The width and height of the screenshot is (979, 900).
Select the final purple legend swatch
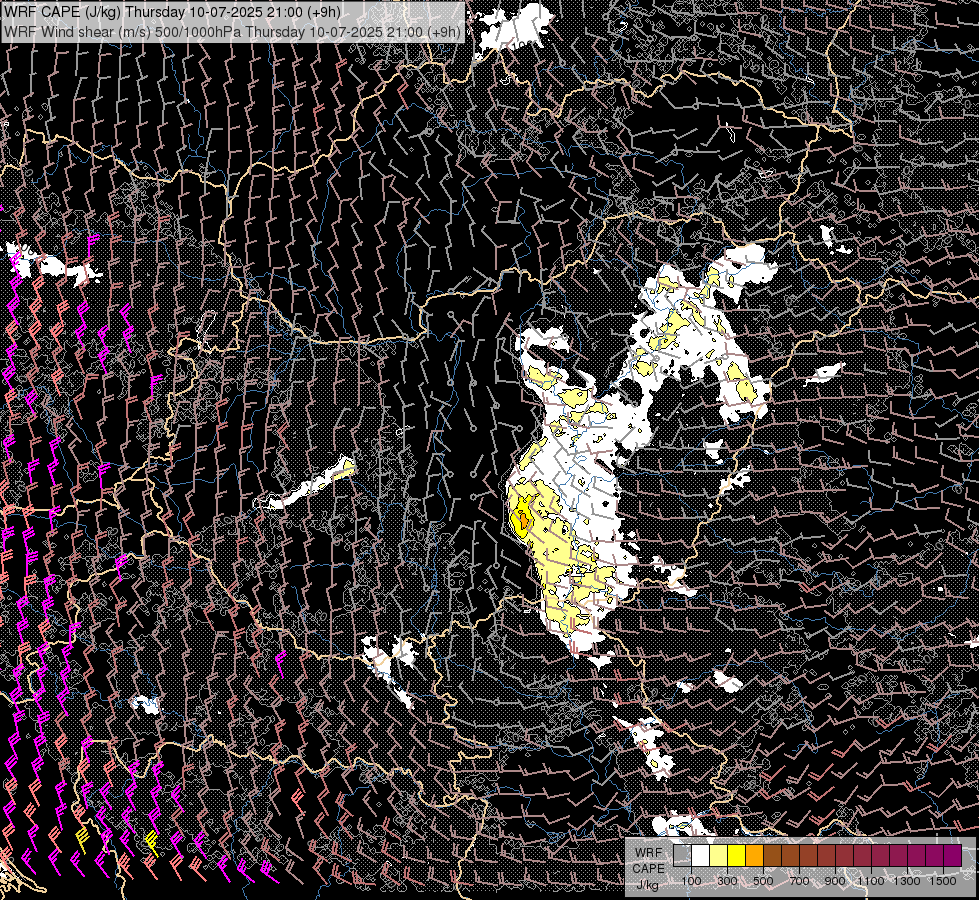pyautogui.click(x=953, y=855)
